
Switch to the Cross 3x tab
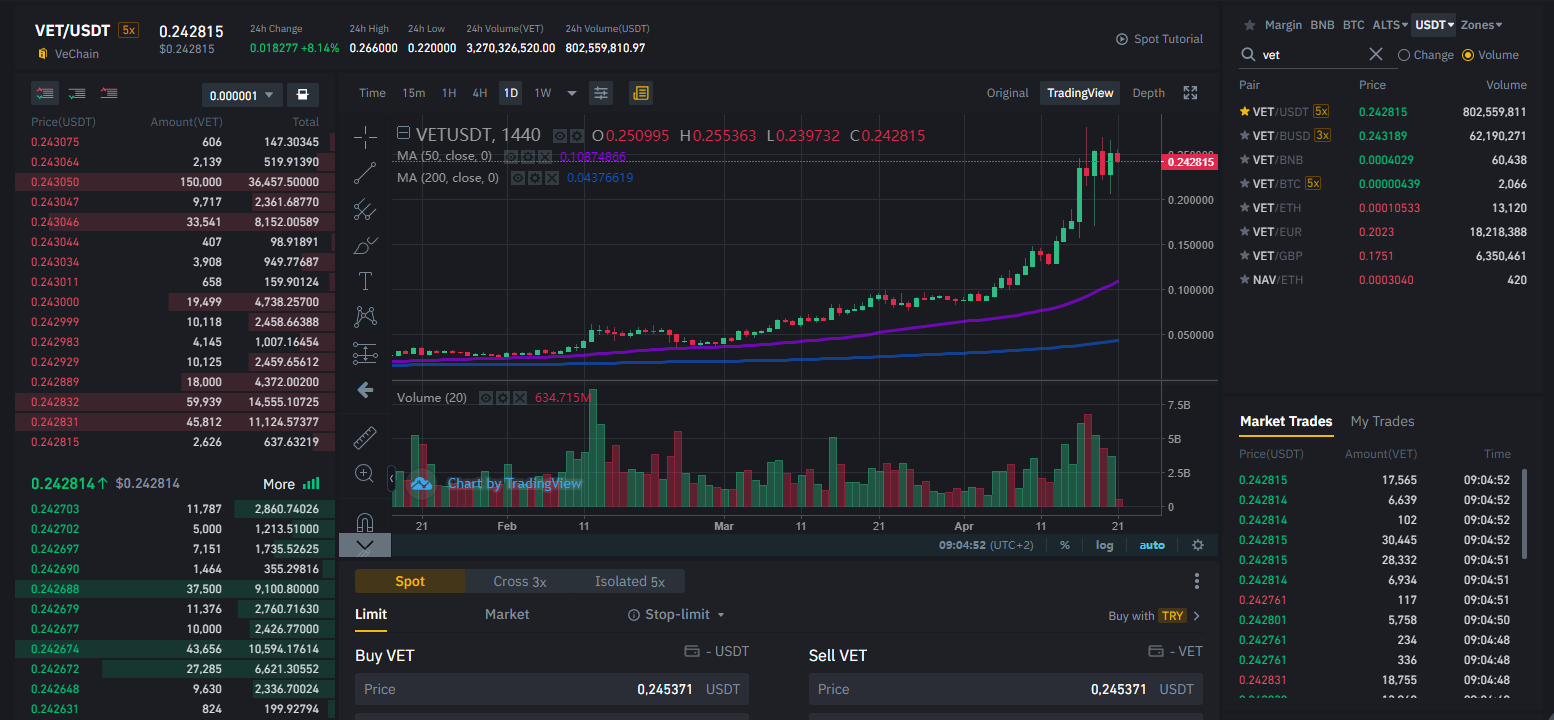tap(520, 581)
